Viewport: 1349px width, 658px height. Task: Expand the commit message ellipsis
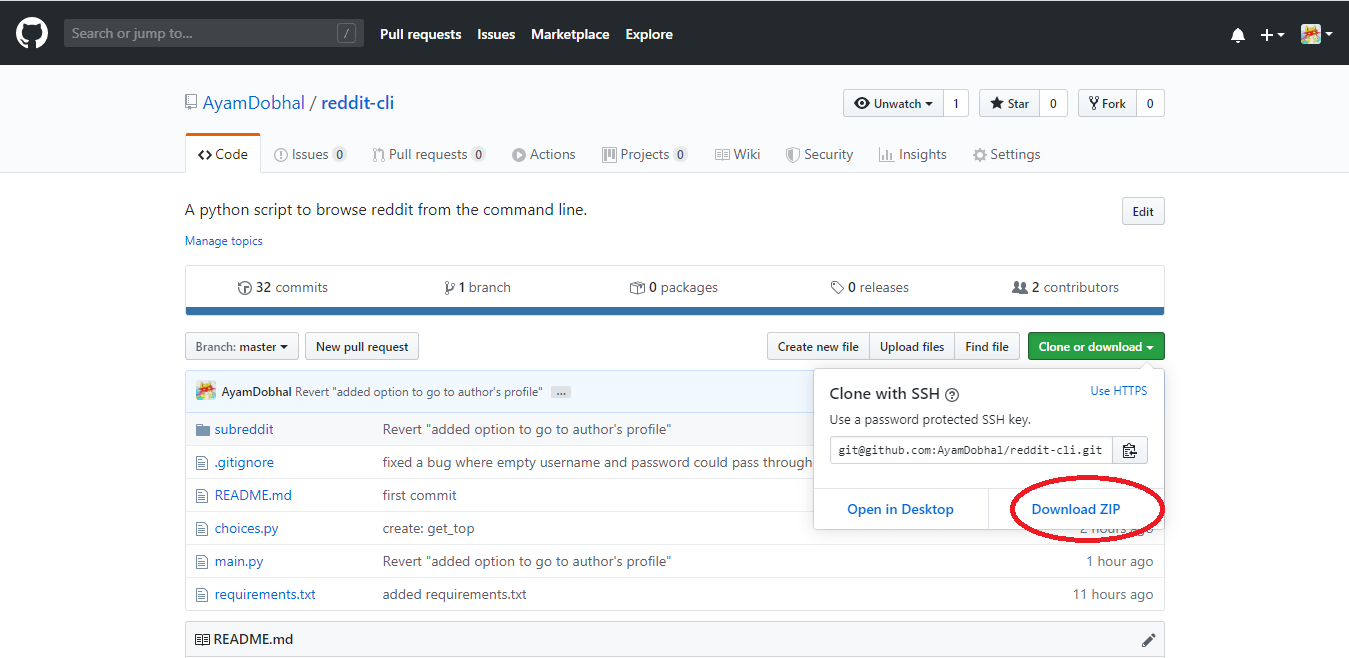point(560,392)
